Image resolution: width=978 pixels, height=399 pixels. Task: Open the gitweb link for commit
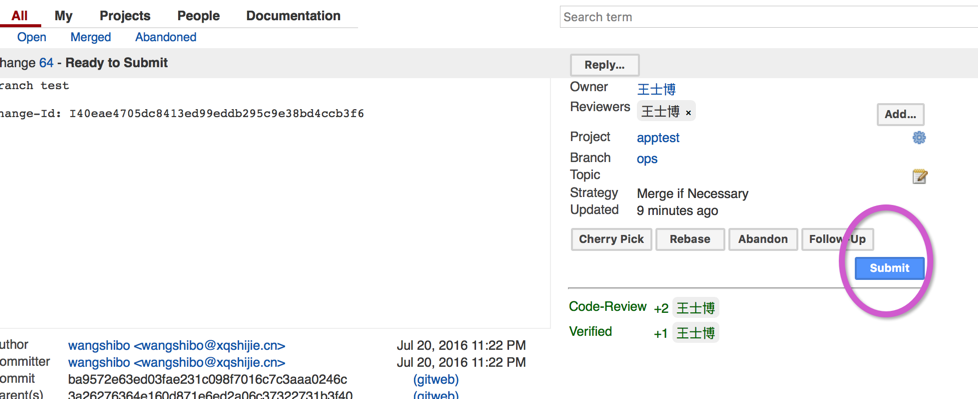[x=435, y=380]
